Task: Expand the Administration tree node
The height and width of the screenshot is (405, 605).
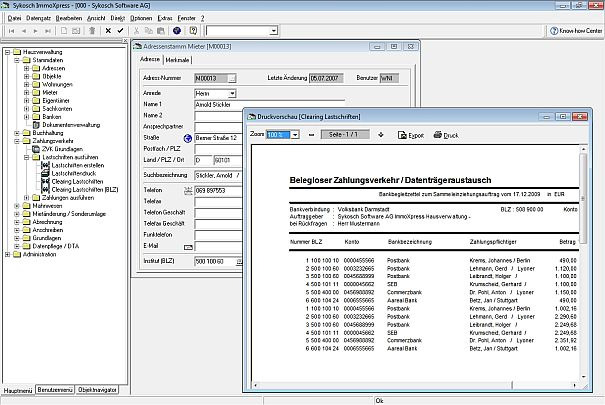Action: (x=7, y=255)
